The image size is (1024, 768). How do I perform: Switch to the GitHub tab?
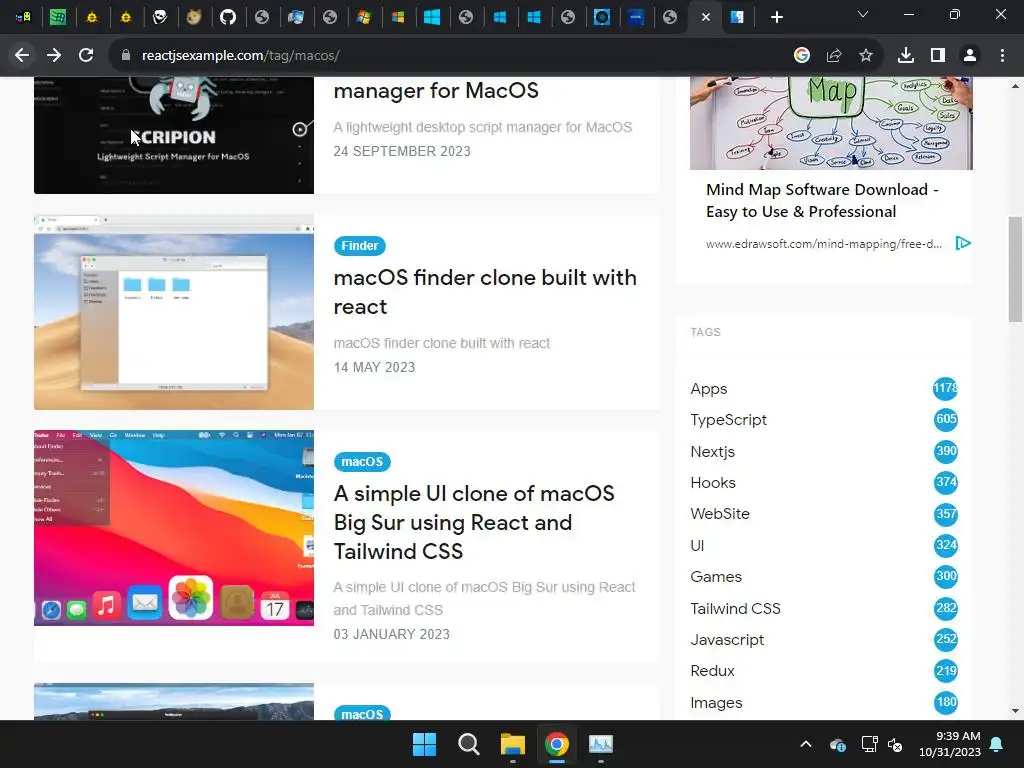click(x=228, y=18)
